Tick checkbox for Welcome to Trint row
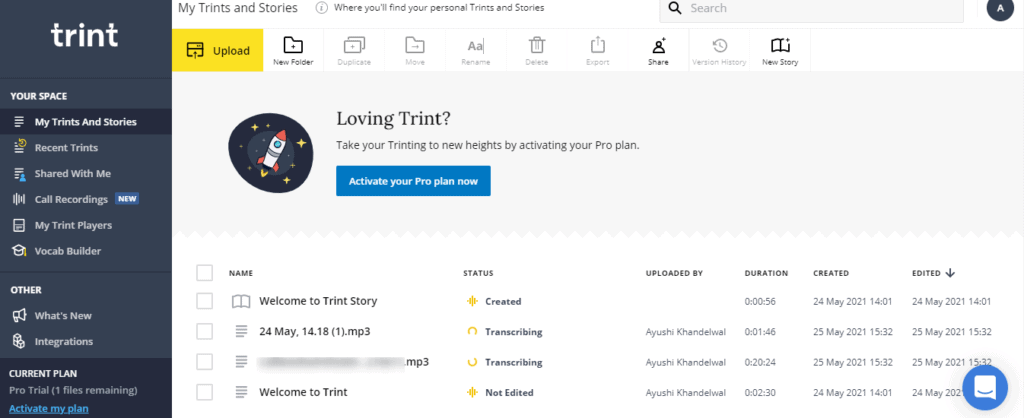 tap(204, 392)
